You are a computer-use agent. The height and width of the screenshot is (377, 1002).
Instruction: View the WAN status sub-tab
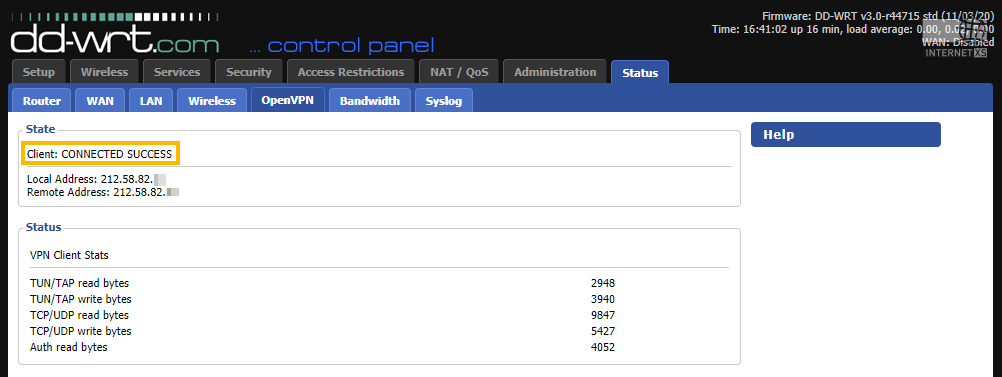click(100, 100)
